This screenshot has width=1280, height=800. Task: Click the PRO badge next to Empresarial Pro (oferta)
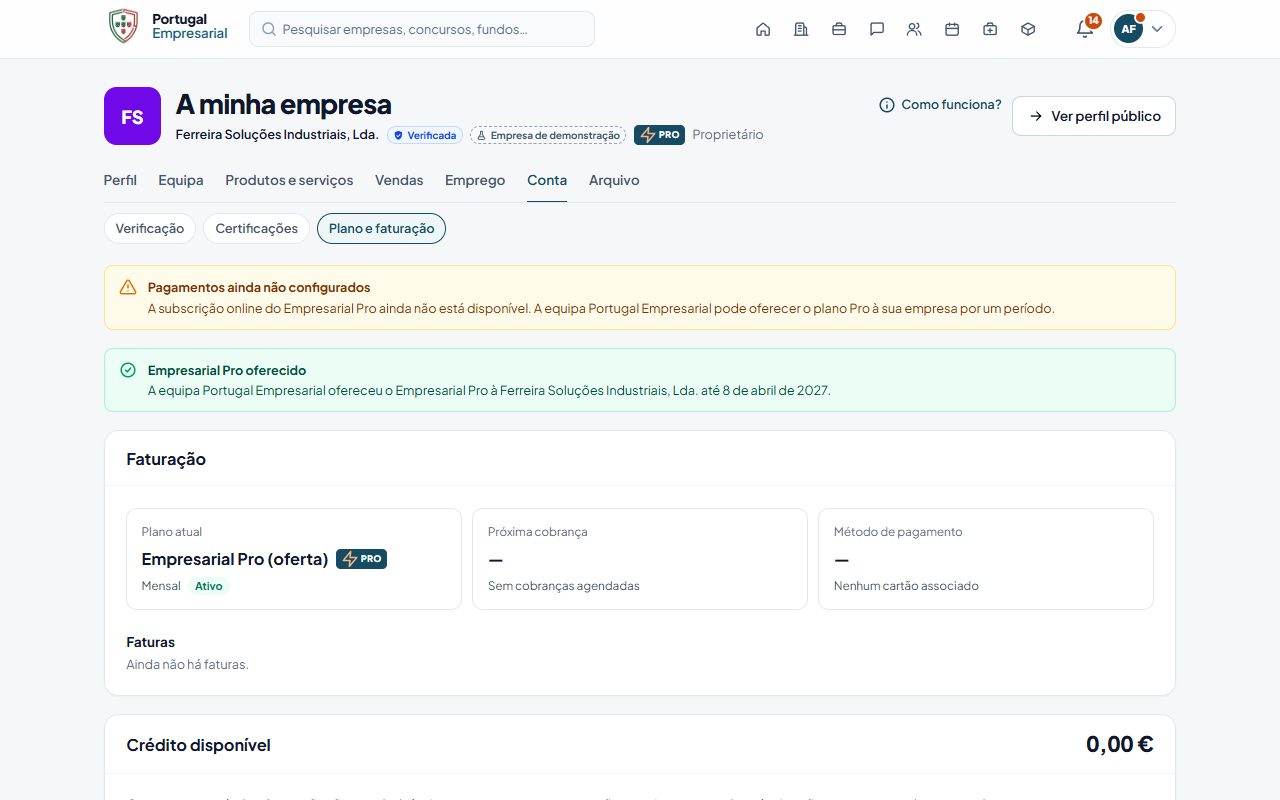click(x=361, y=559)
